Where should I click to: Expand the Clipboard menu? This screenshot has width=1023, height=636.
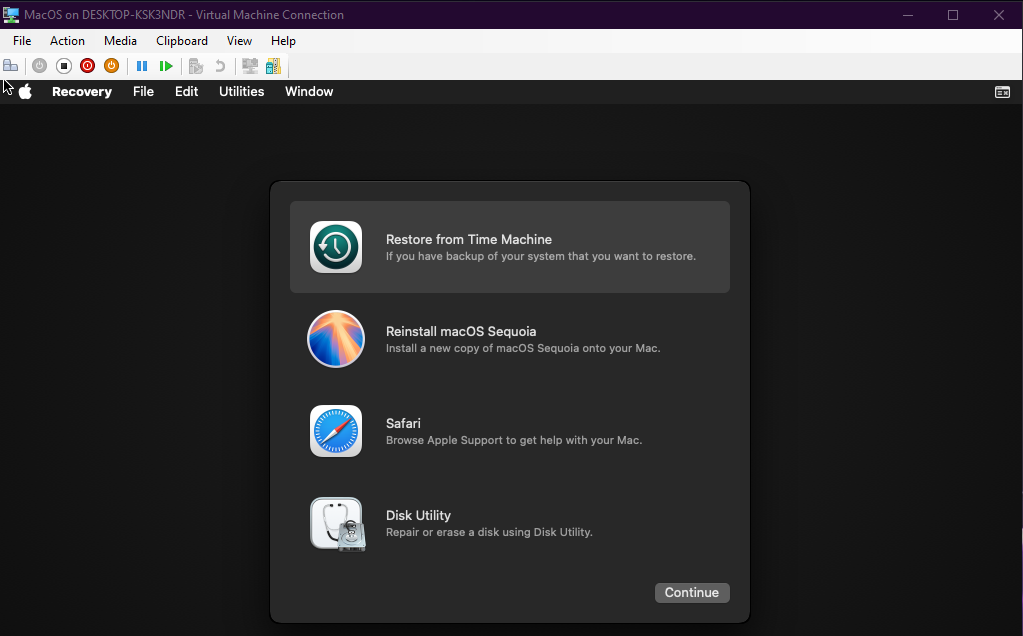pyautogui.click(x=182, y=41)
